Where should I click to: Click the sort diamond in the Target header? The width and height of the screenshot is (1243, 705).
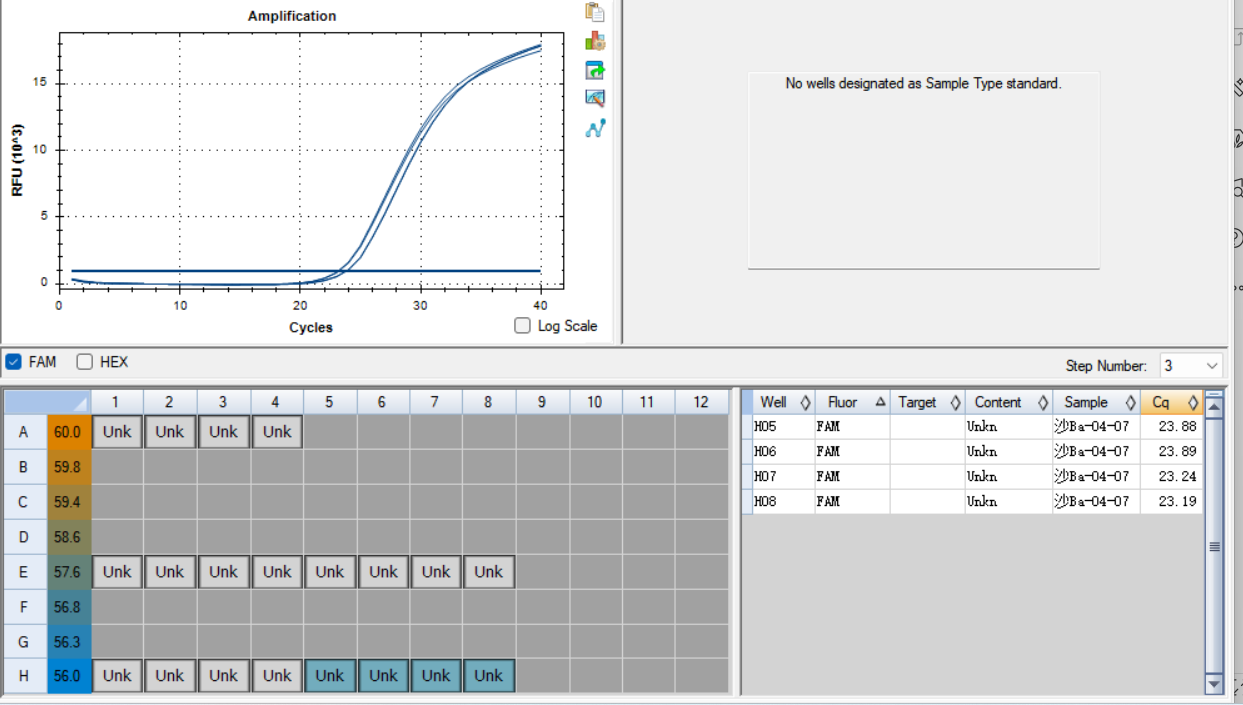[955, 402]
